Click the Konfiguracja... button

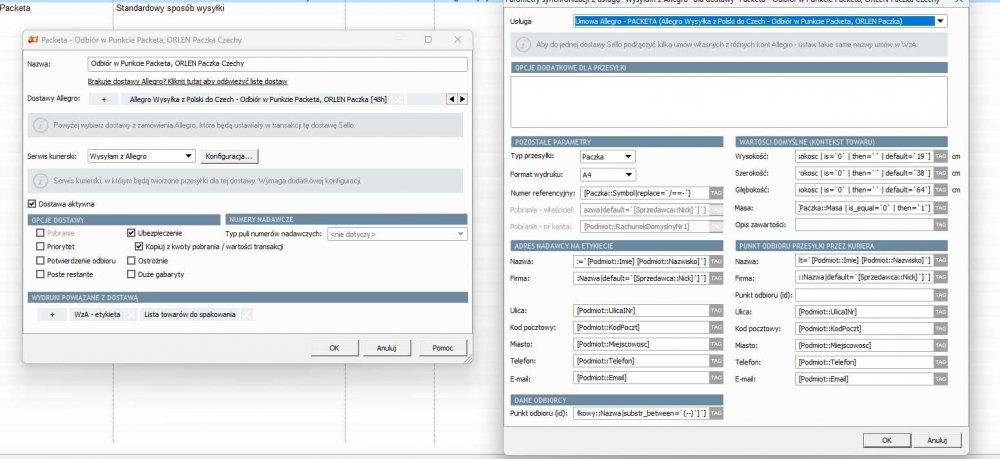pos(230,156)
